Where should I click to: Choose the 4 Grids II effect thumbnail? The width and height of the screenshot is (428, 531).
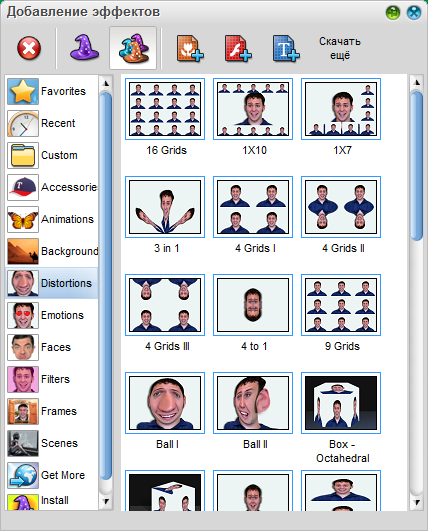[341, 207]
